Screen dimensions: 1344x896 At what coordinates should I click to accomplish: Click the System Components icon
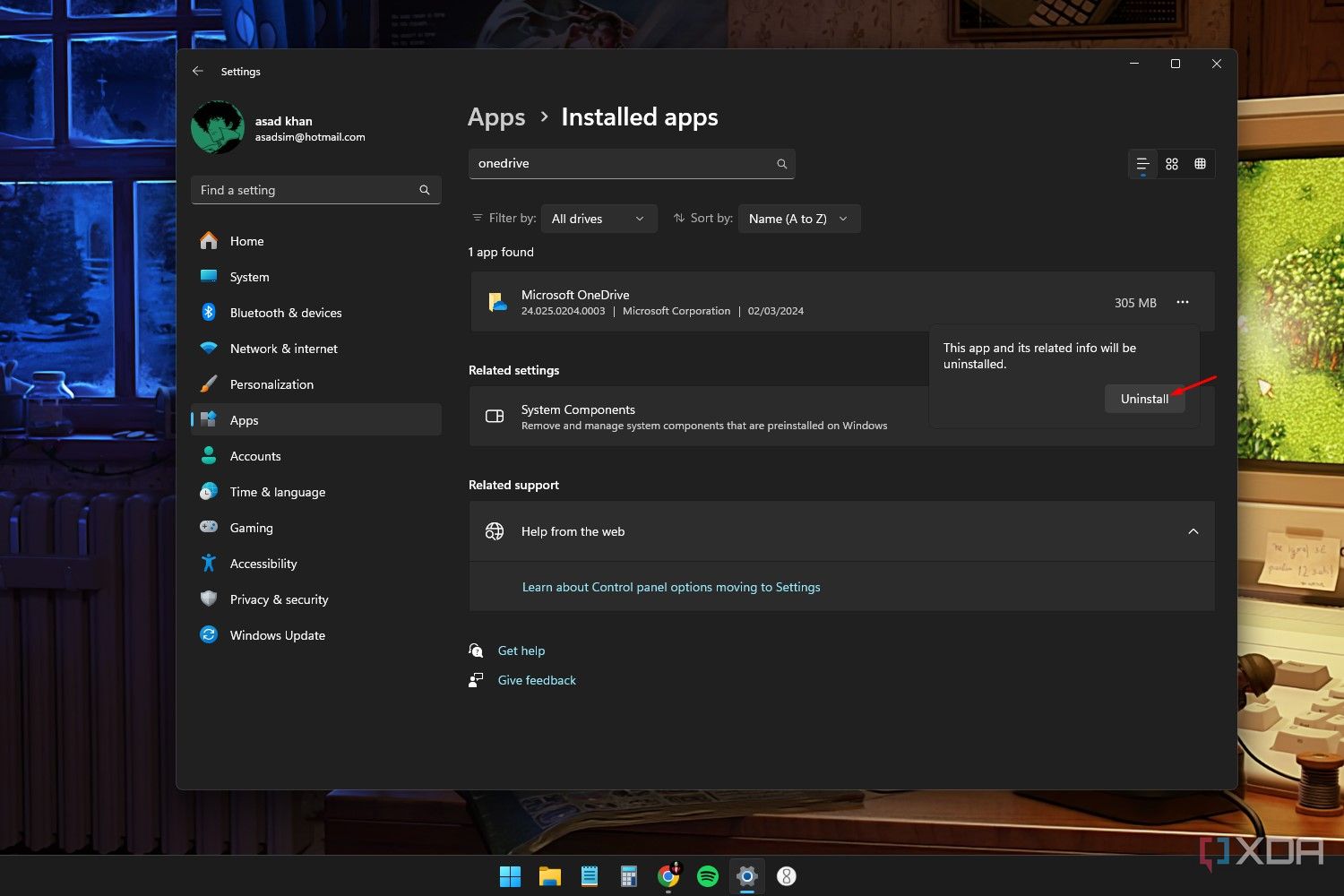[495, 416]
